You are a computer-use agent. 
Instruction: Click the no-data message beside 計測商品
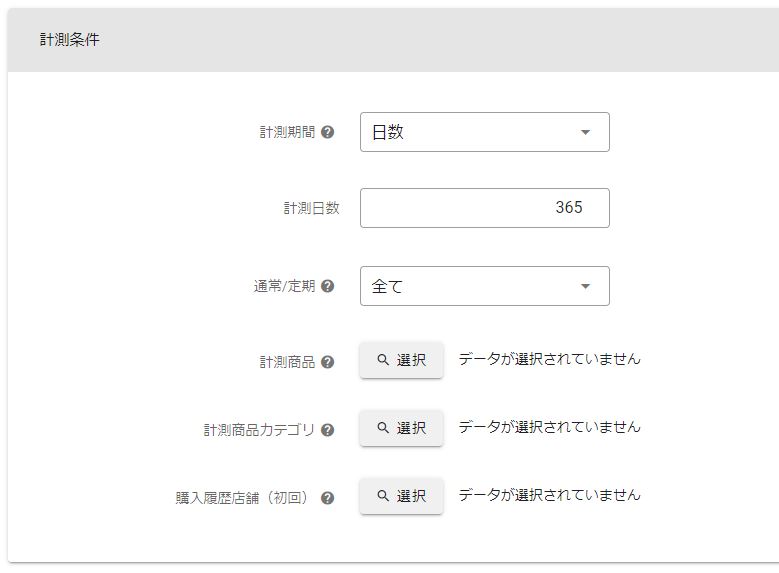tap(549, 359)
